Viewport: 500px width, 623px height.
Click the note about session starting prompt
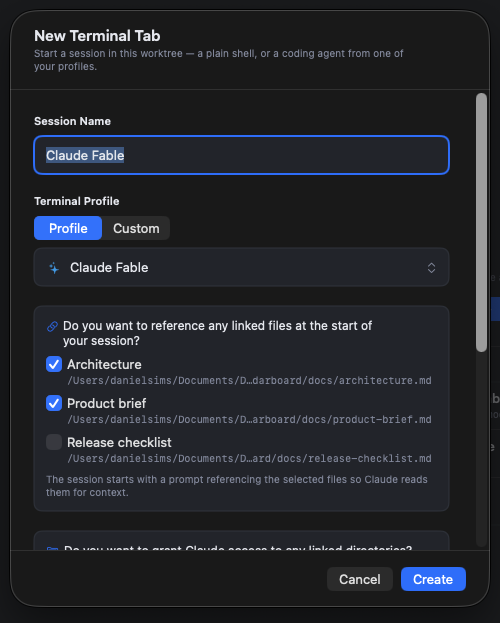[x=237, y=486]
